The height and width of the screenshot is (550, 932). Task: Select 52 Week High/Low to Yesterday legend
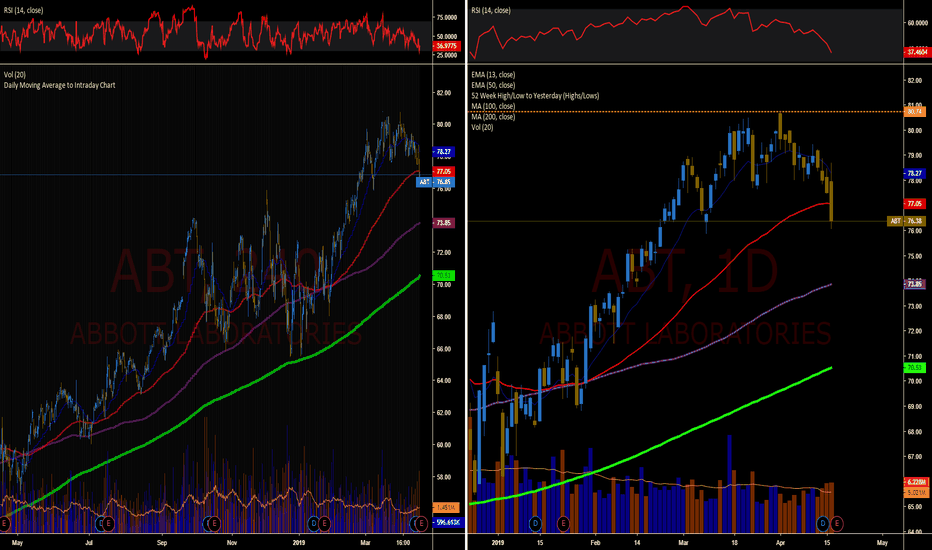[535, 96]
